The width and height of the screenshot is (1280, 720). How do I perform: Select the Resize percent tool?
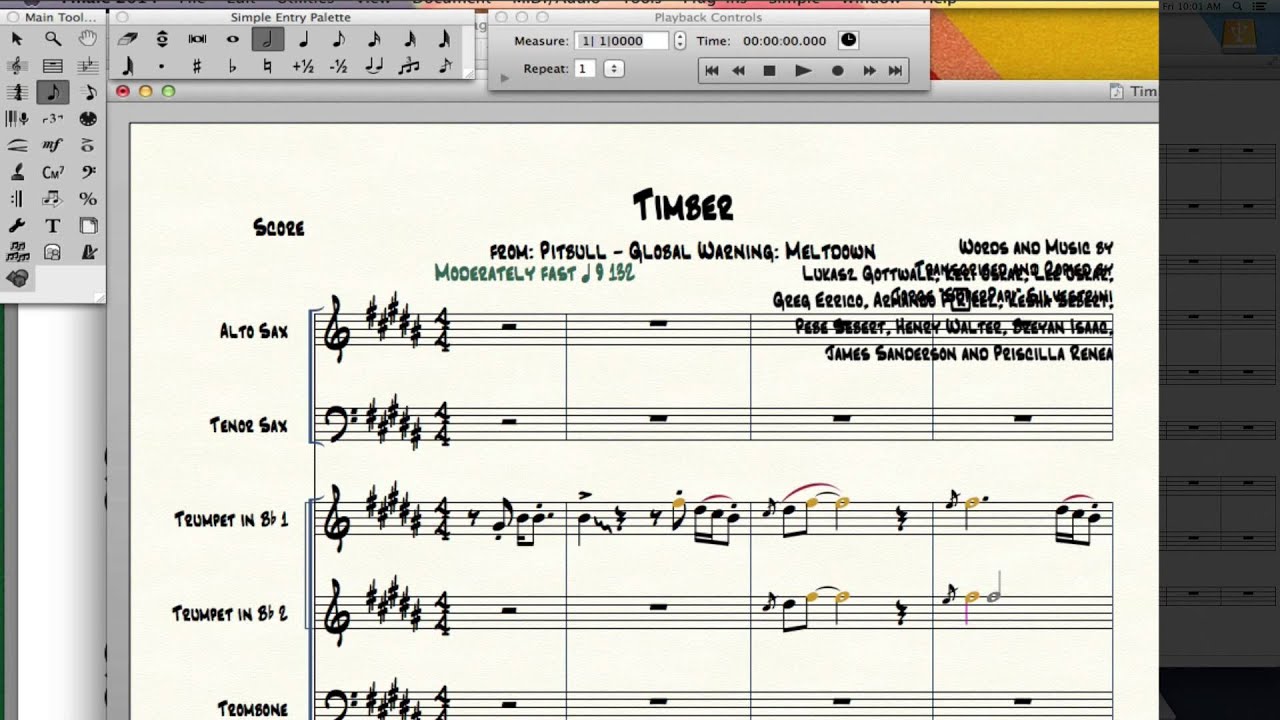[x=88, y=198]
